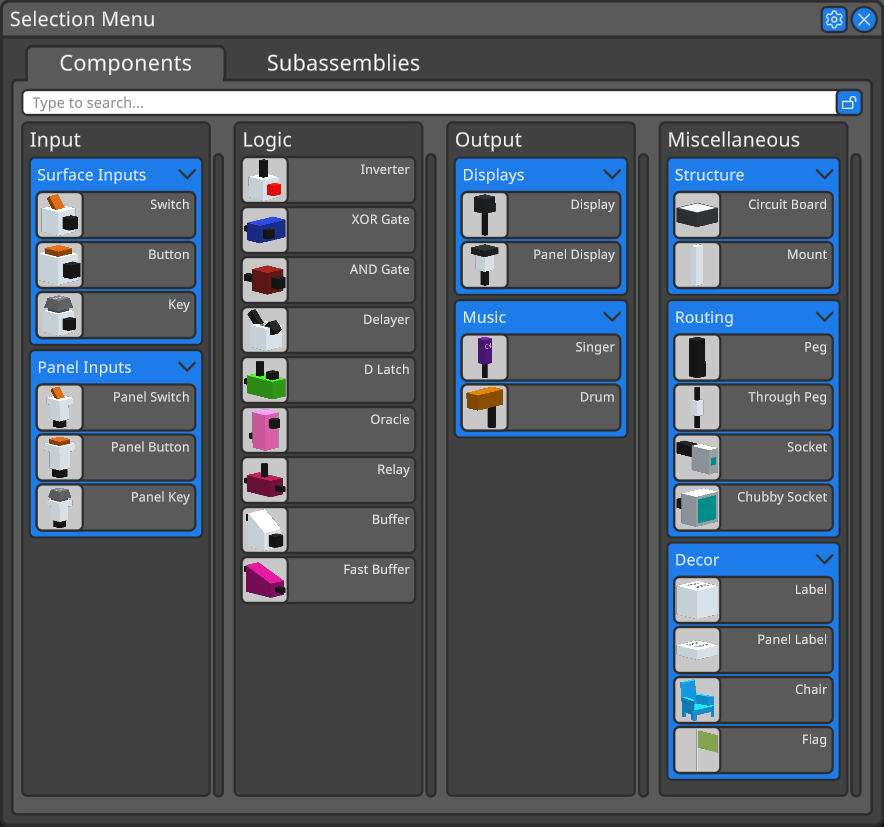Choose the green D Latch icon
This screenshot has height=827, width=884.
265,381
